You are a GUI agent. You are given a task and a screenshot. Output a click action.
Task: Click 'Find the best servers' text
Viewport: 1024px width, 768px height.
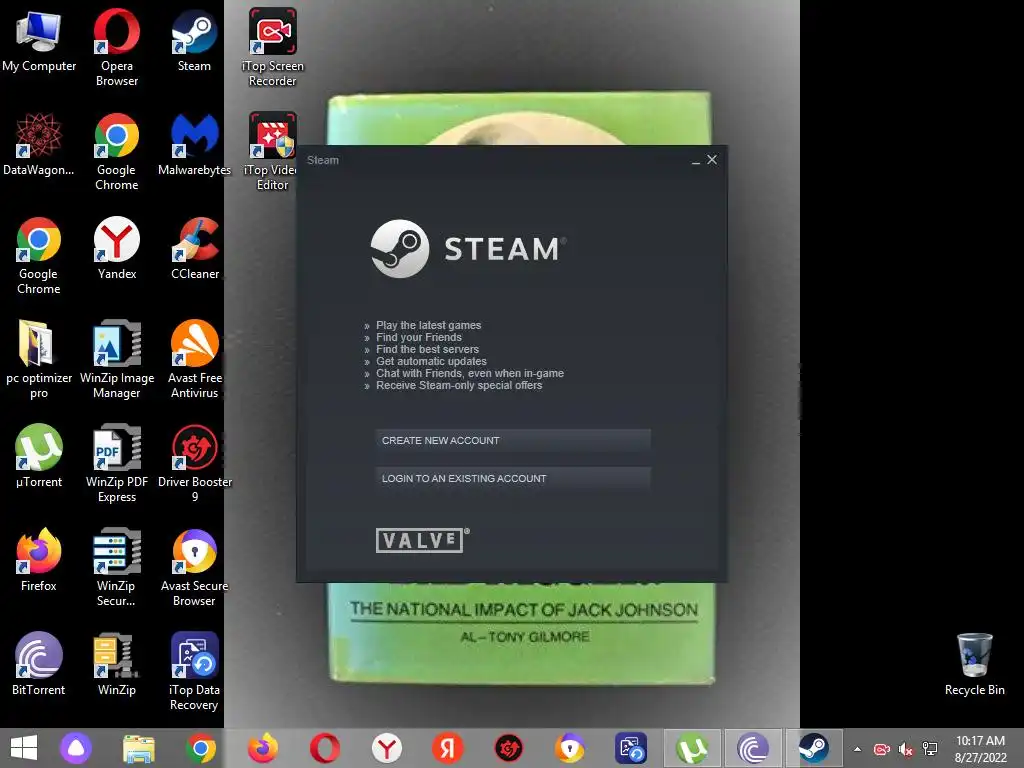(427, 349)
